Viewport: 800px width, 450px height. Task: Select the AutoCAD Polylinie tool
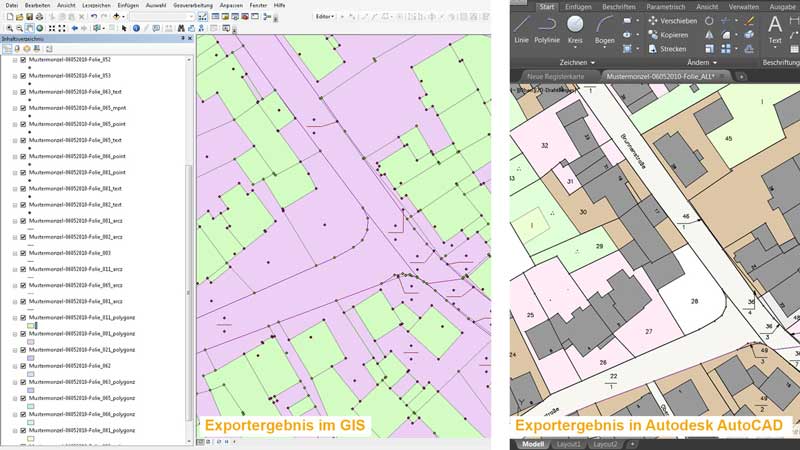click(547, 30)
